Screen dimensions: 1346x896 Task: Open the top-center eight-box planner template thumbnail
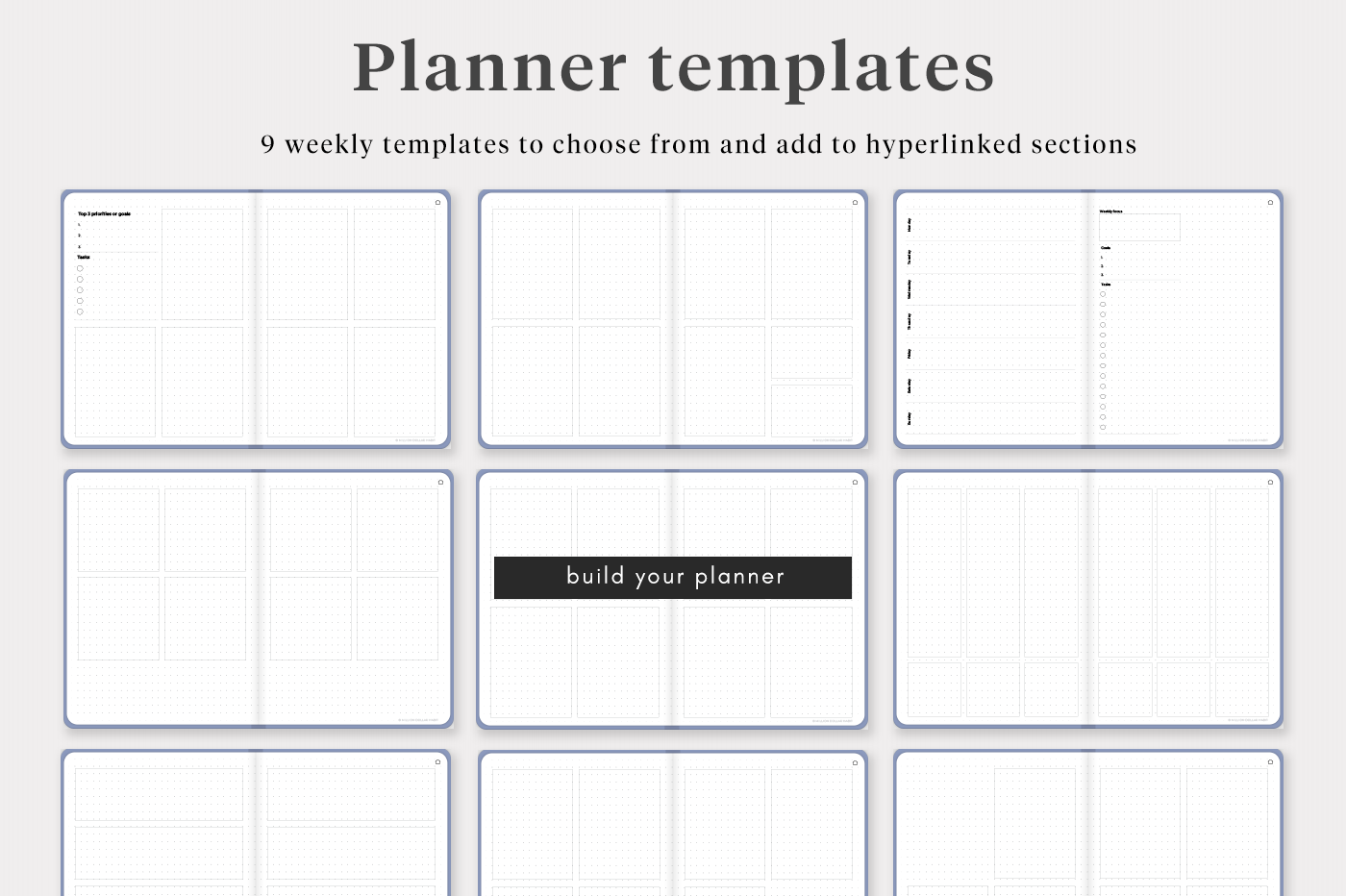(x=673, y=319)
